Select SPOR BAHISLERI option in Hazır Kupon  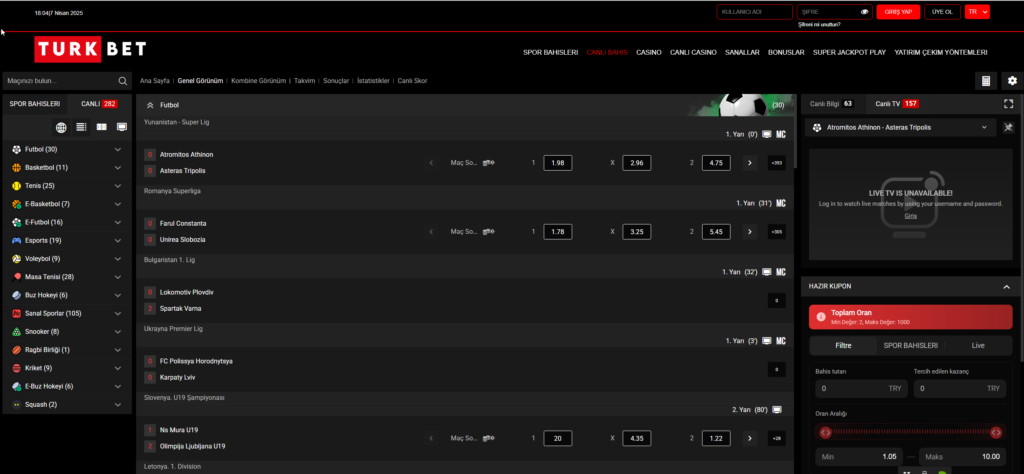pyautogui.click(x=910, y=345)
